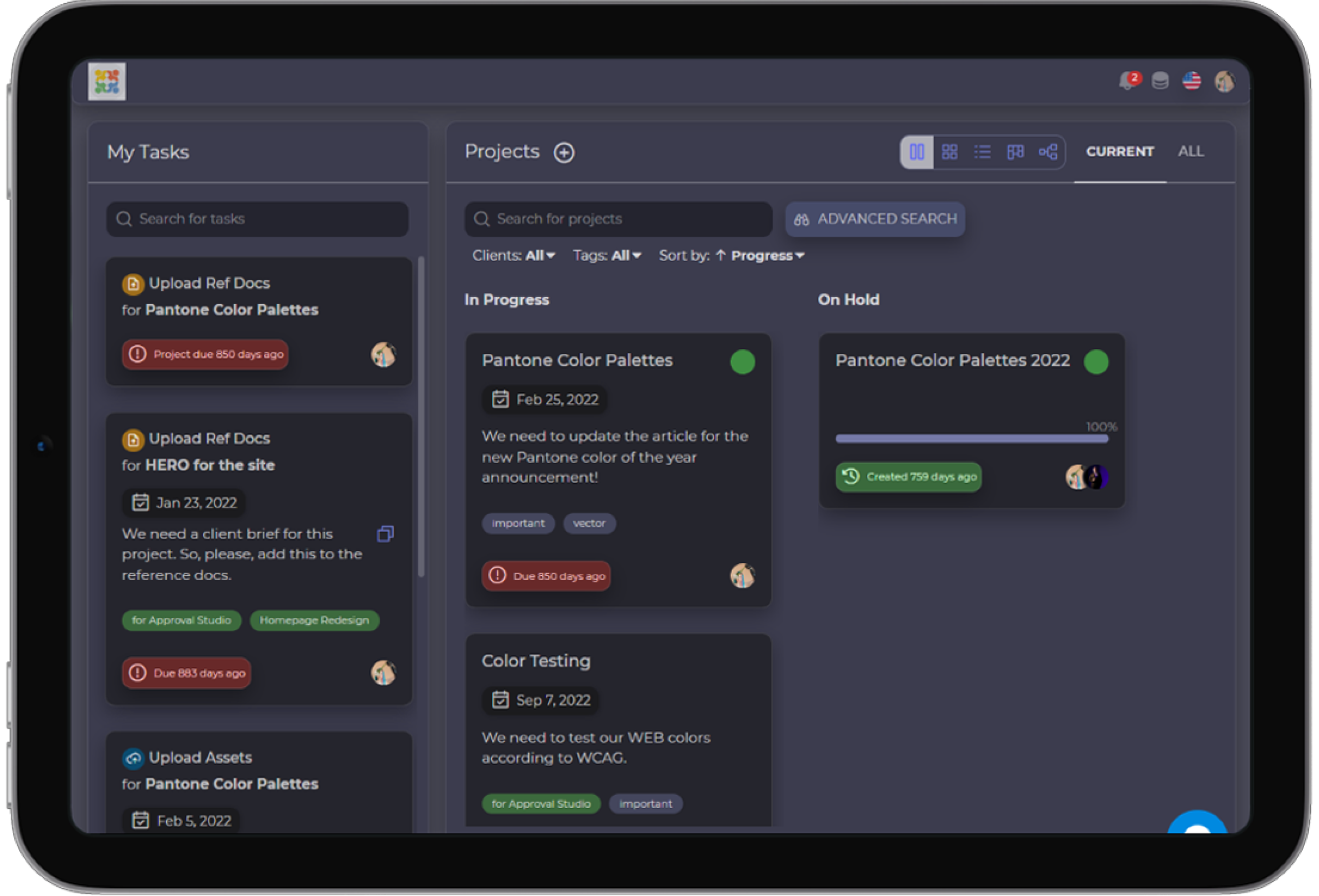1319x896 pixels.
Task: Click the Feb 25, 2022 date chip
Action: [544, 400]
